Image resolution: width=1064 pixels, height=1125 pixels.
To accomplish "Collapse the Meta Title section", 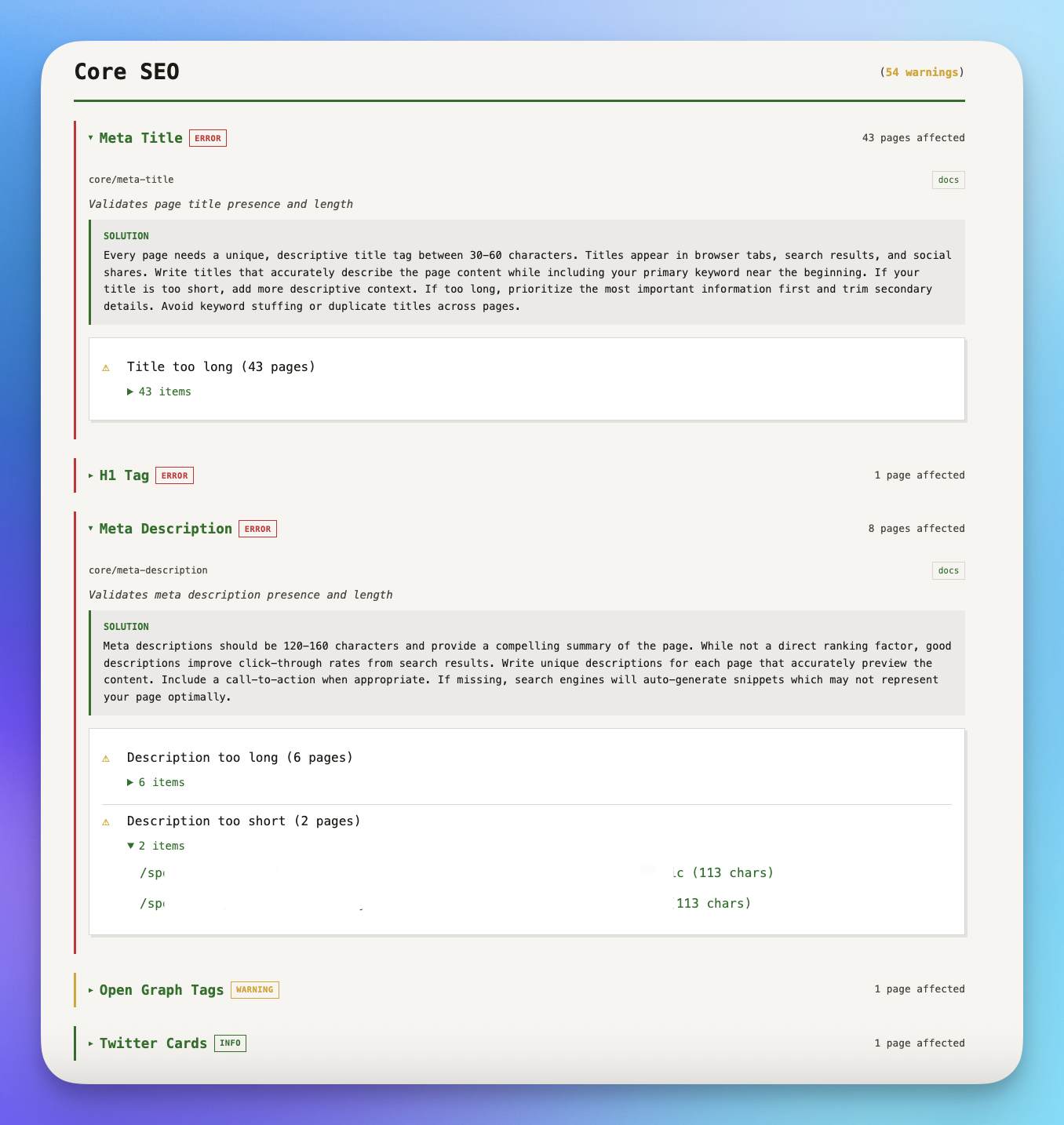I will click(x=136, y=138).
